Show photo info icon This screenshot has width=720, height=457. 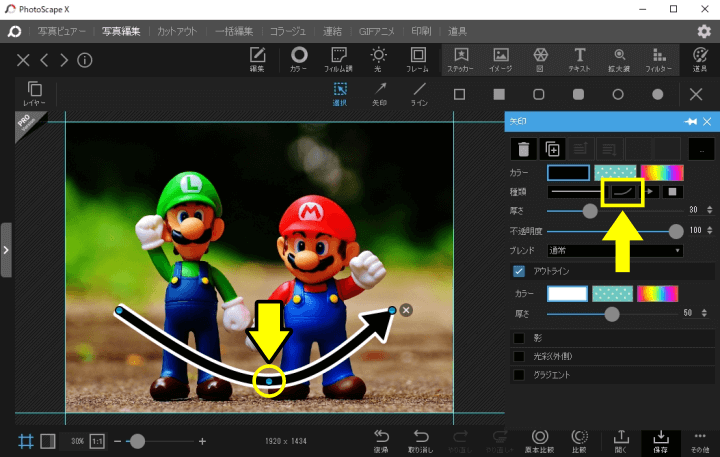point(84,60)
